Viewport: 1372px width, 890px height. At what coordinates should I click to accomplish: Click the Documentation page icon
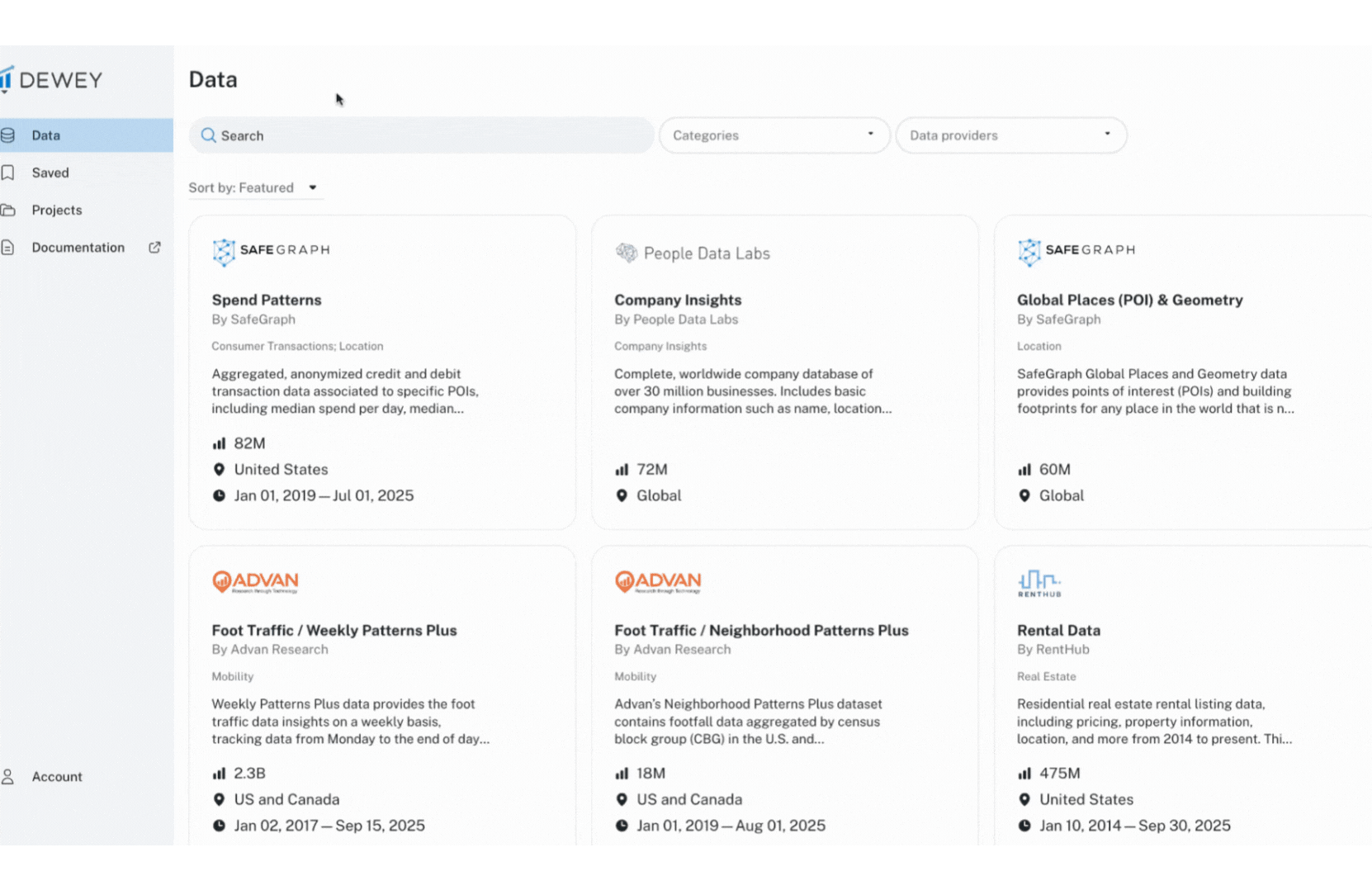click(8, 248)
